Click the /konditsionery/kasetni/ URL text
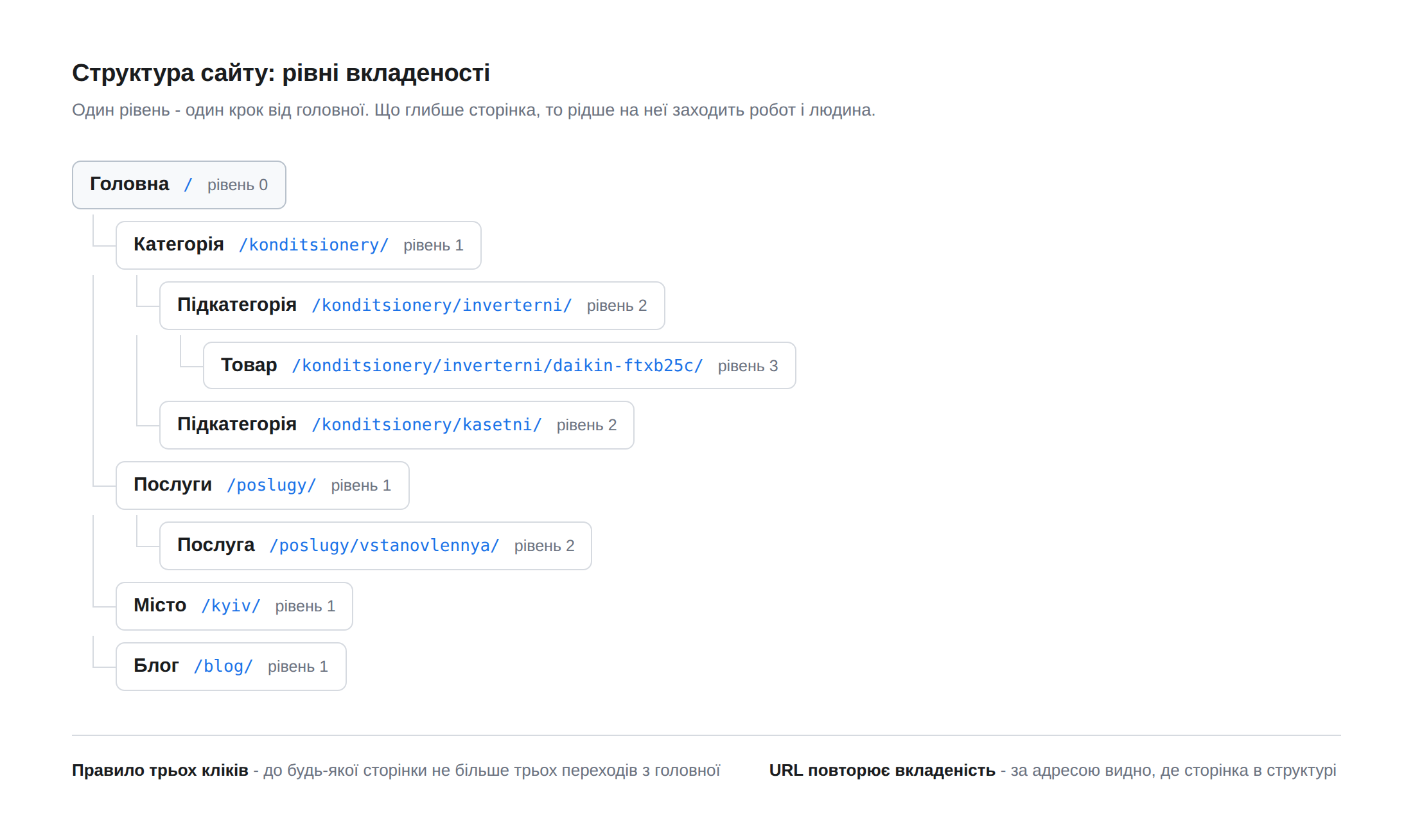The image size is (1413, 840). (x=426, y=424)
